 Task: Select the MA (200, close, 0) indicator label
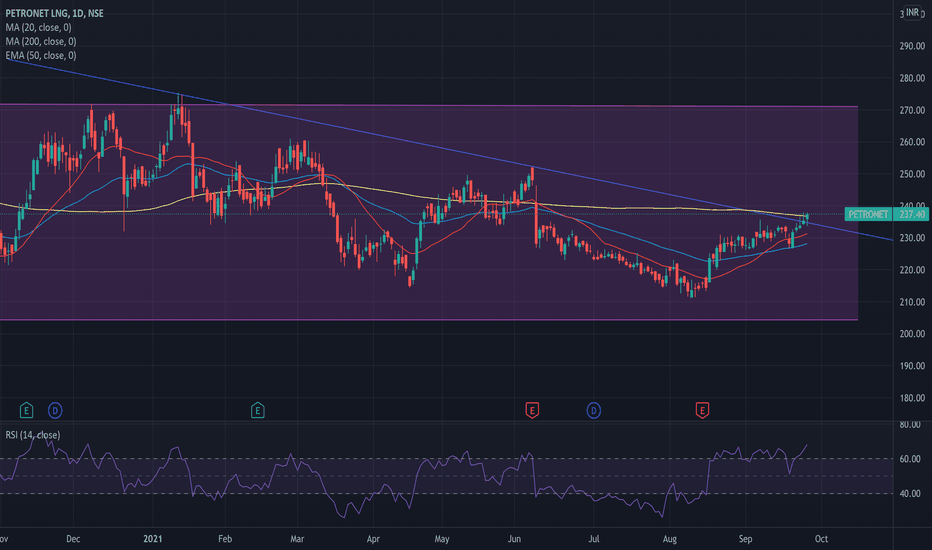click(40, 42)
